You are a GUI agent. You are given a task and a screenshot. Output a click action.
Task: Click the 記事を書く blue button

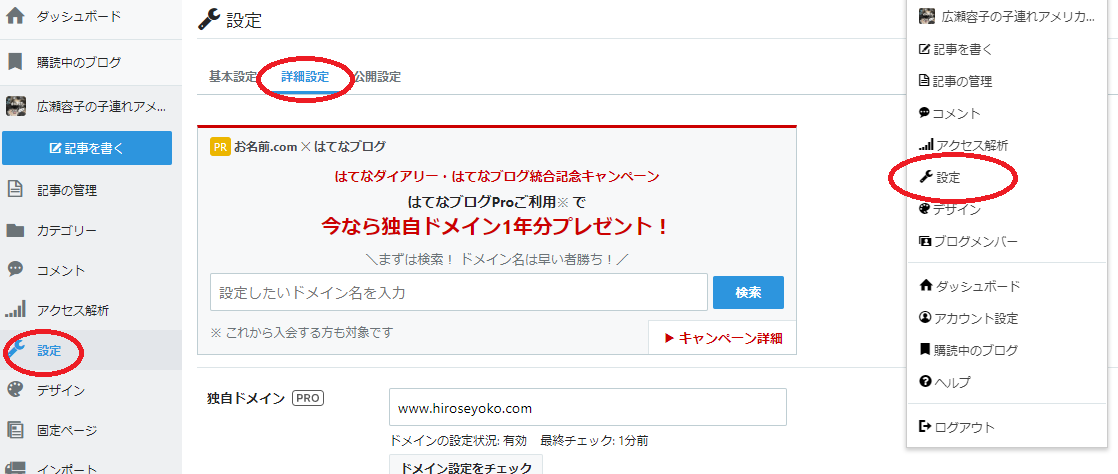pyautogui.click(x=87, y=148)
